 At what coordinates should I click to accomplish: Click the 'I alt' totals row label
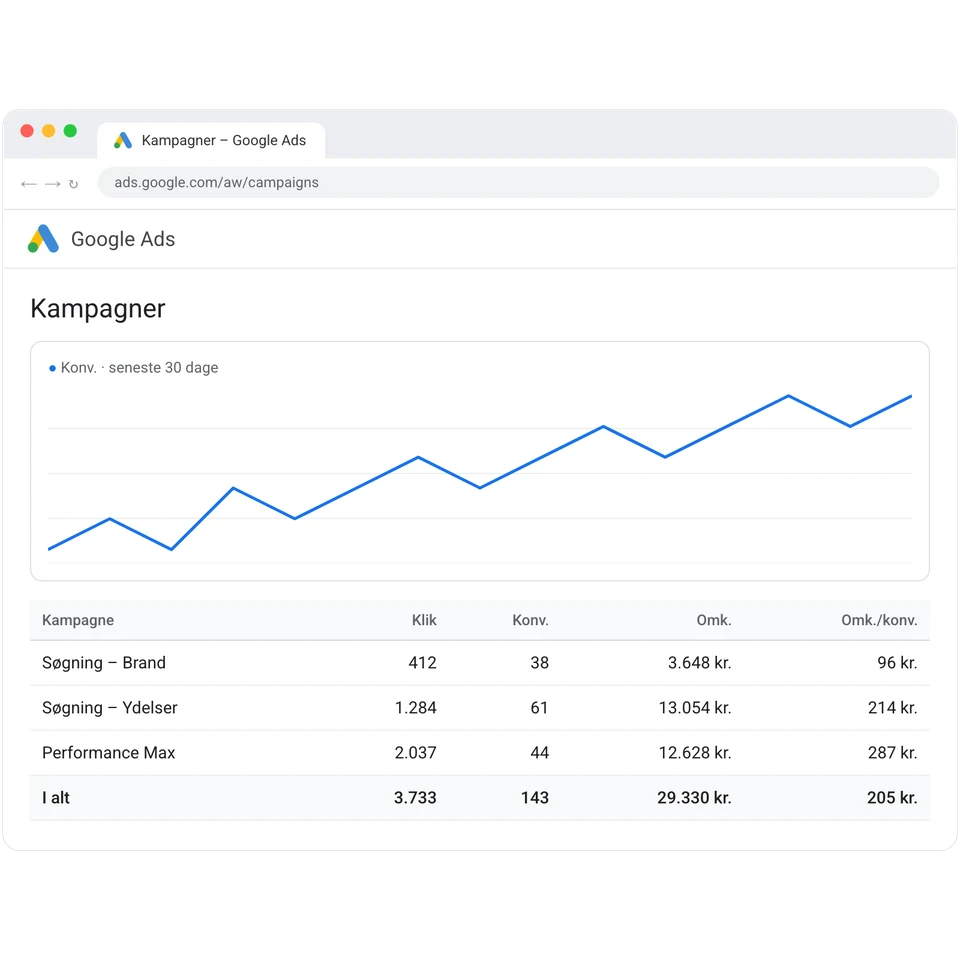tap(56, 798)
